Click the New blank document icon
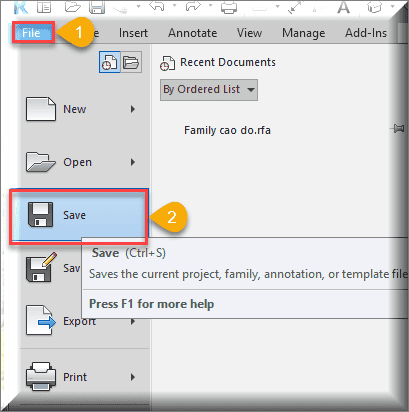The width and height of the screenshot is (409, 412). (x=41, y=109)
